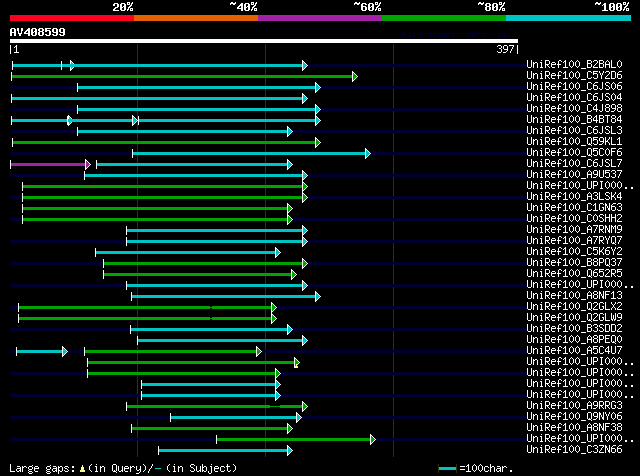The width and height of the screenshot is (640, 476).
Task: Select the UniRef100_C3ZN66 label
Action: [574, 450]
